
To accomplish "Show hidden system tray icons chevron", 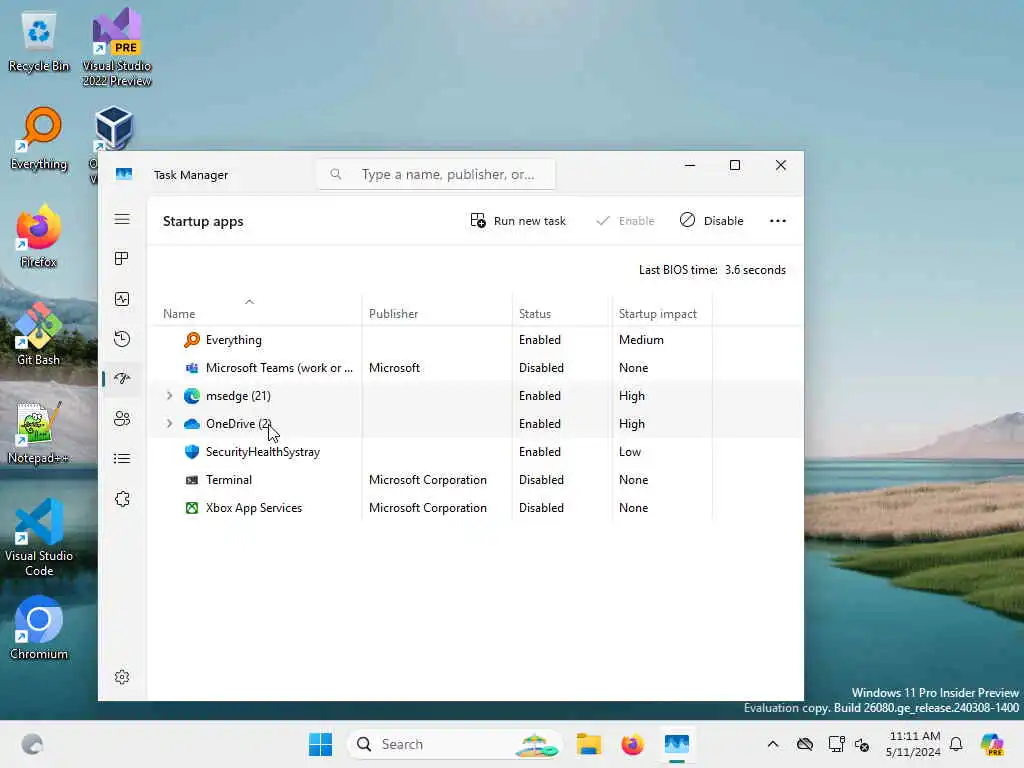I will (773, 744).
